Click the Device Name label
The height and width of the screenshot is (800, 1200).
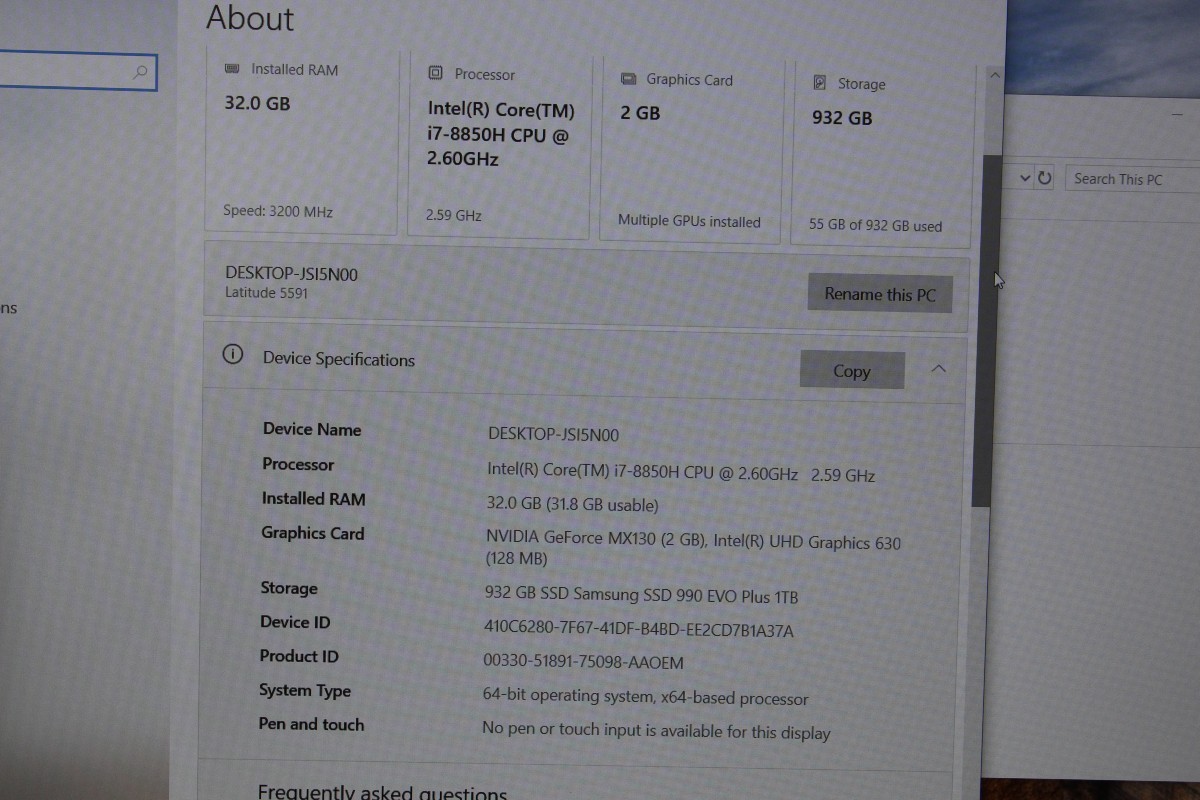[312, 429]
